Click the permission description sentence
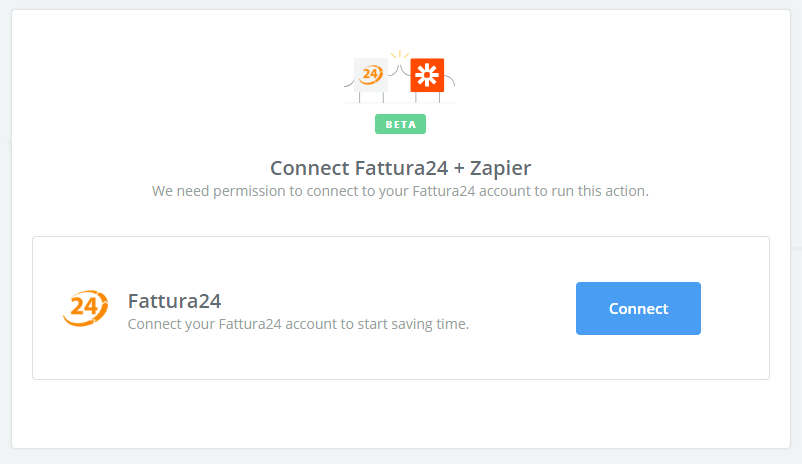Screen dimensions: 802x464 (x=400, y=191)
